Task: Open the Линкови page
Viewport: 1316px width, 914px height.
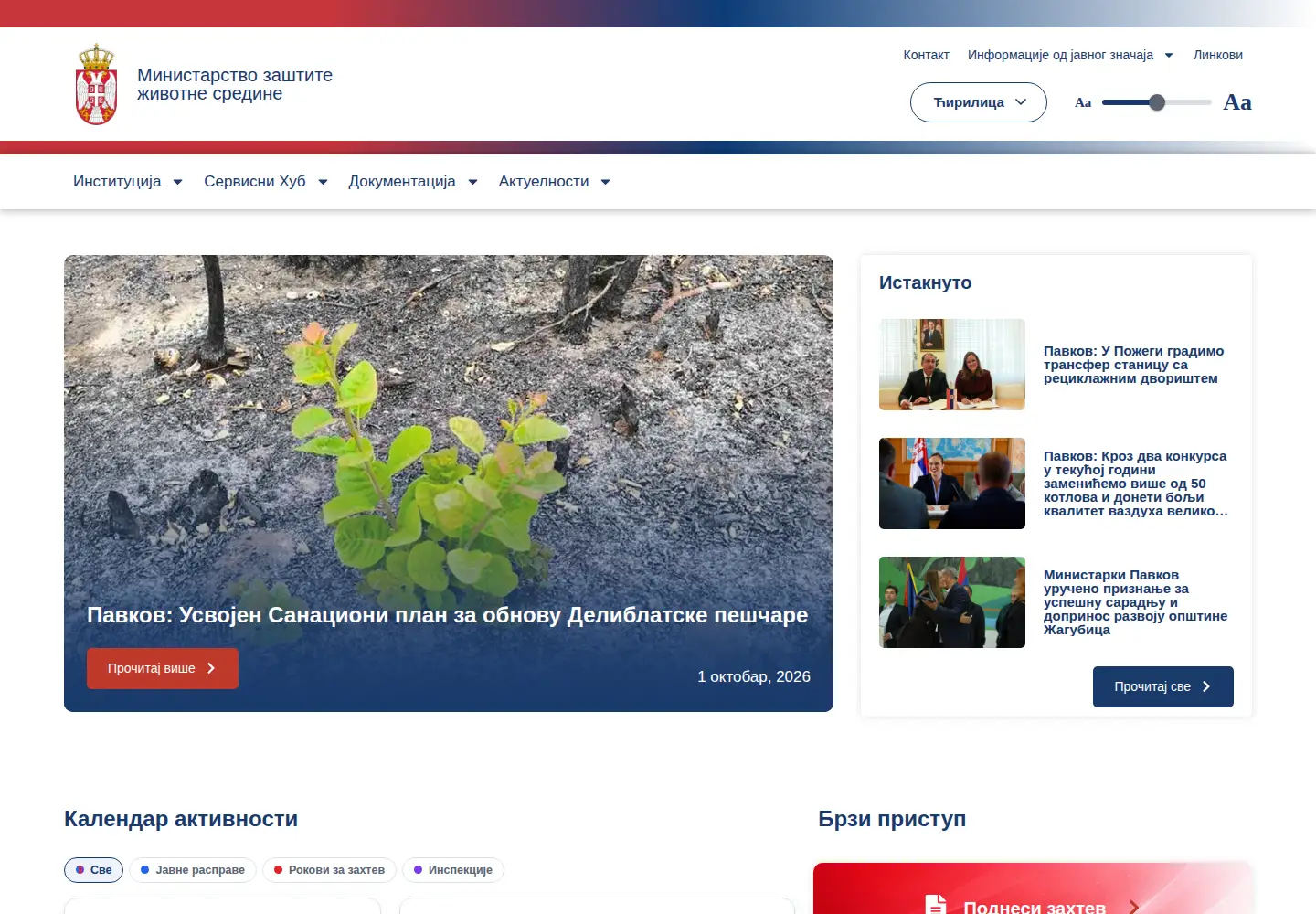Action: pos(1217,55)
